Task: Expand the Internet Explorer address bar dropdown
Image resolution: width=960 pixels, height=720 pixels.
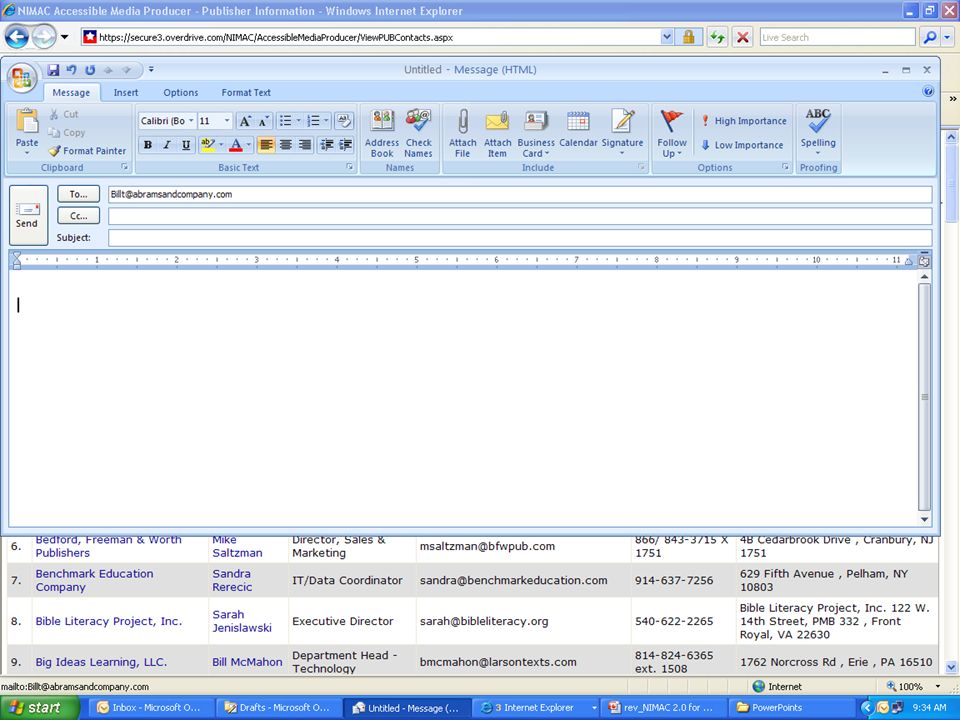Action: point(667,37)
